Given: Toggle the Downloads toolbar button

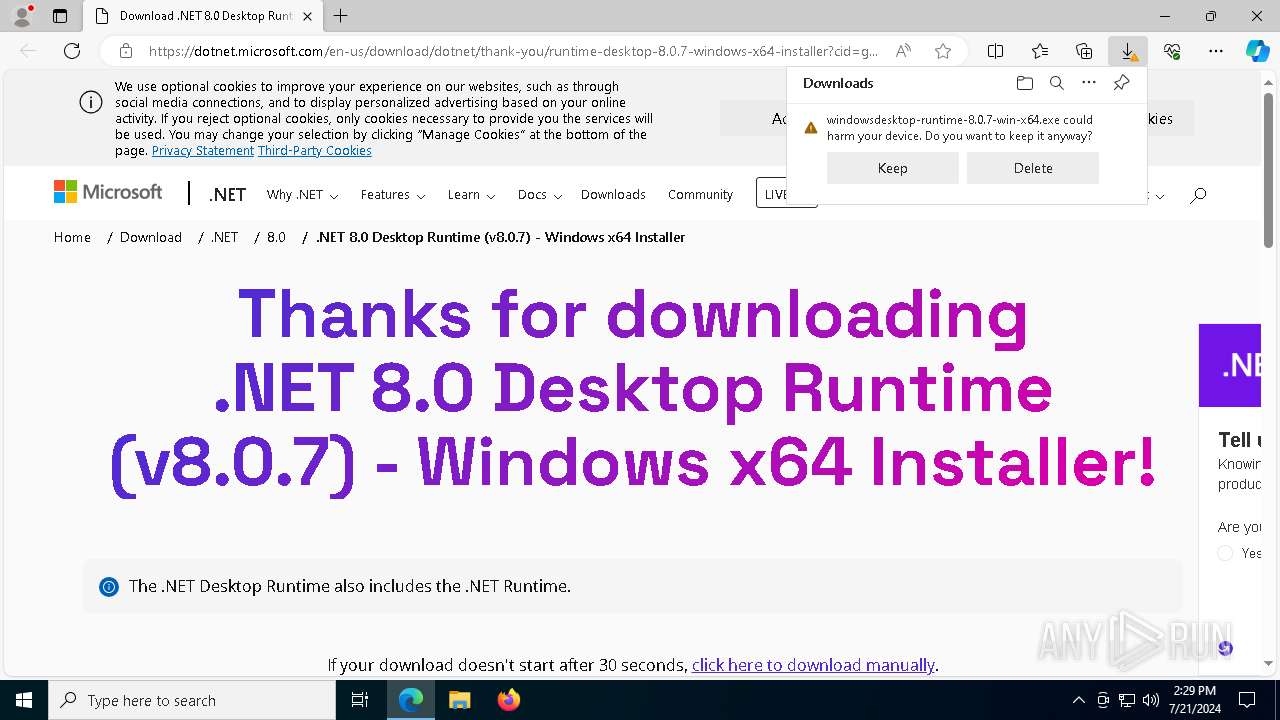Looking at the screenshot, I should (x=1128, y=51).
